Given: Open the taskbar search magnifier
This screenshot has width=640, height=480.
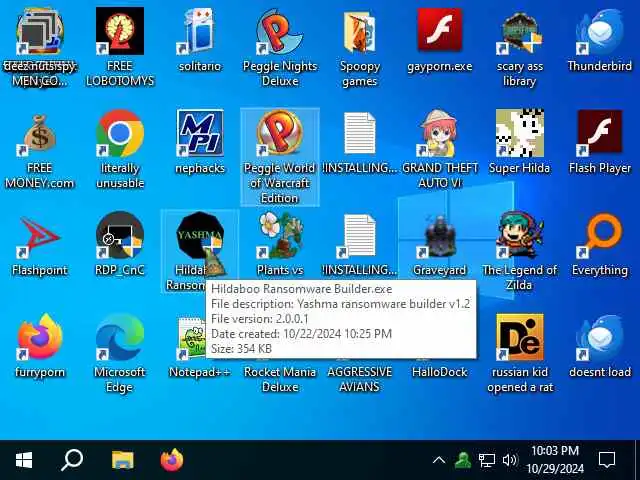Looking at the screenshot, I should pos(72,460).
